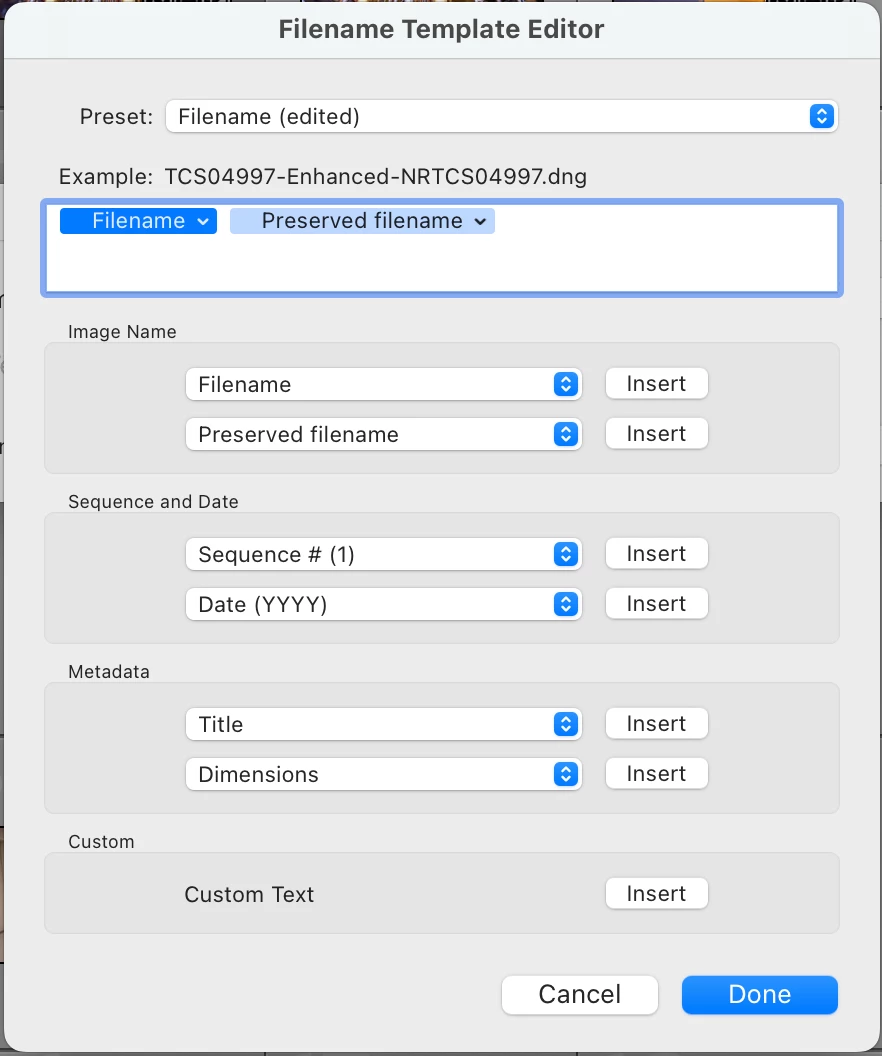Open the Dimensions metadata dropdown

pos(384,774)
